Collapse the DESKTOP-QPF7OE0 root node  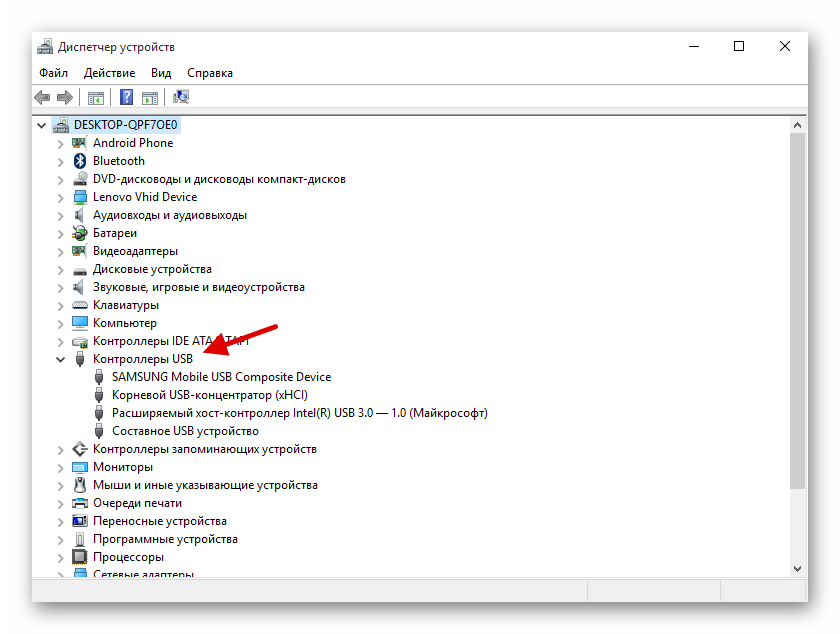coord(42,125)
